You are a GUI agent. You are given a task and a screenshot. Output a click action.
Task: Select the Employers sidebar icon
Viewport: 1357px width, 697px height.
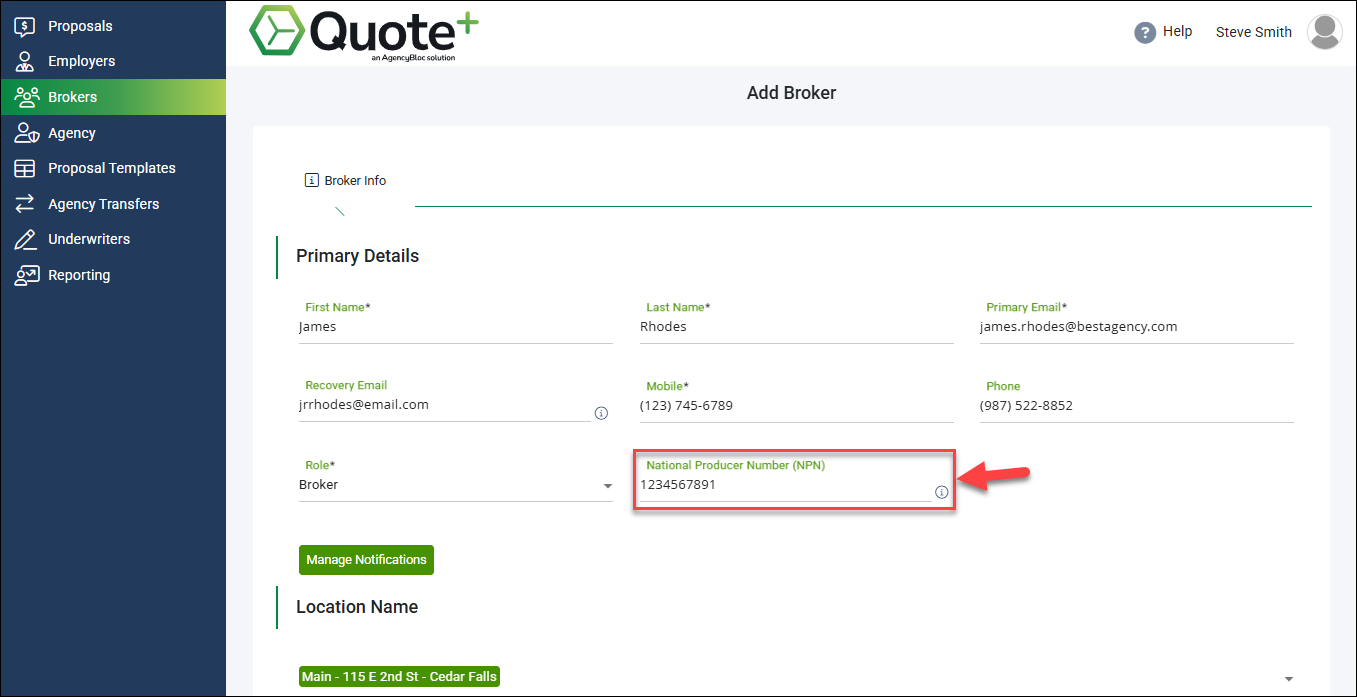point(25,61)
